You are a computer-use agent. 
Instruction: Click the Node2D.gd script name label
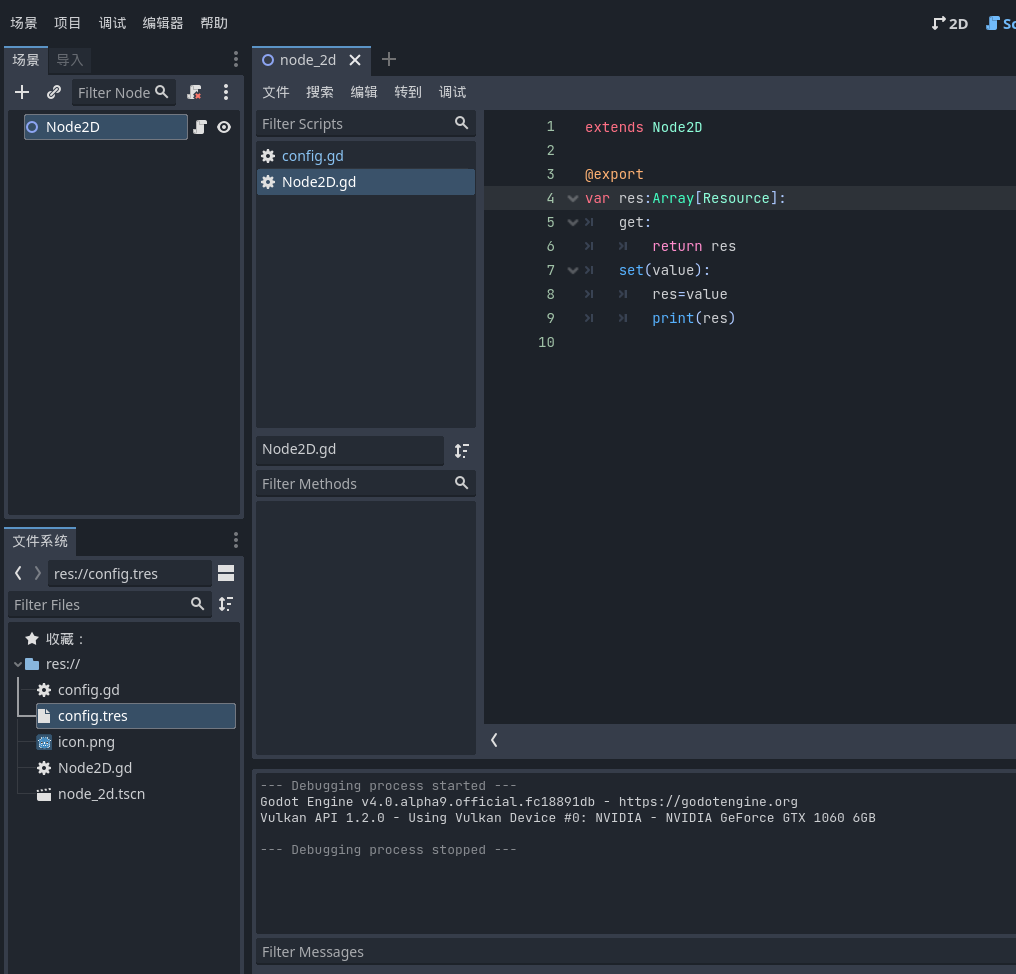(350, 449)
